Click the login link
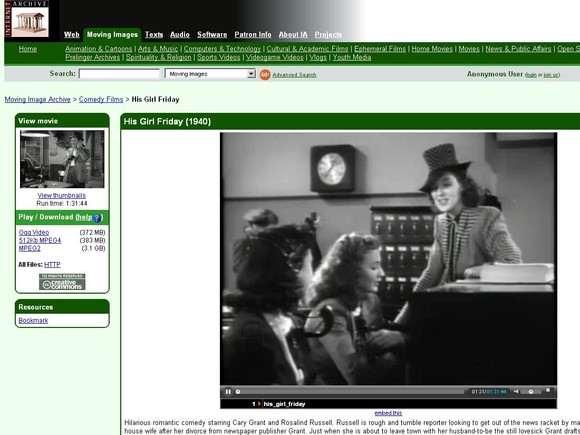The width and height of the screenshot is (580, 435). (x=531, y=75)
